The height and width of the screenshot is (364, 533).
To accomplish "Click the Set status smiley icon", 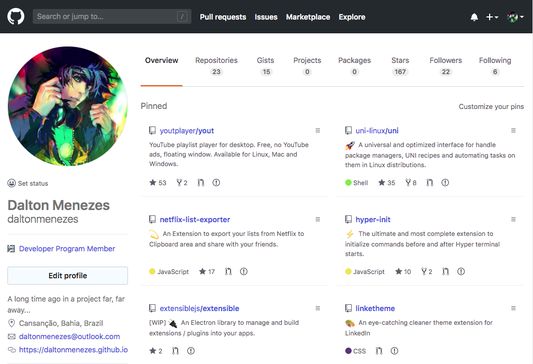I will pyautogui.click(x=12, y=183).
